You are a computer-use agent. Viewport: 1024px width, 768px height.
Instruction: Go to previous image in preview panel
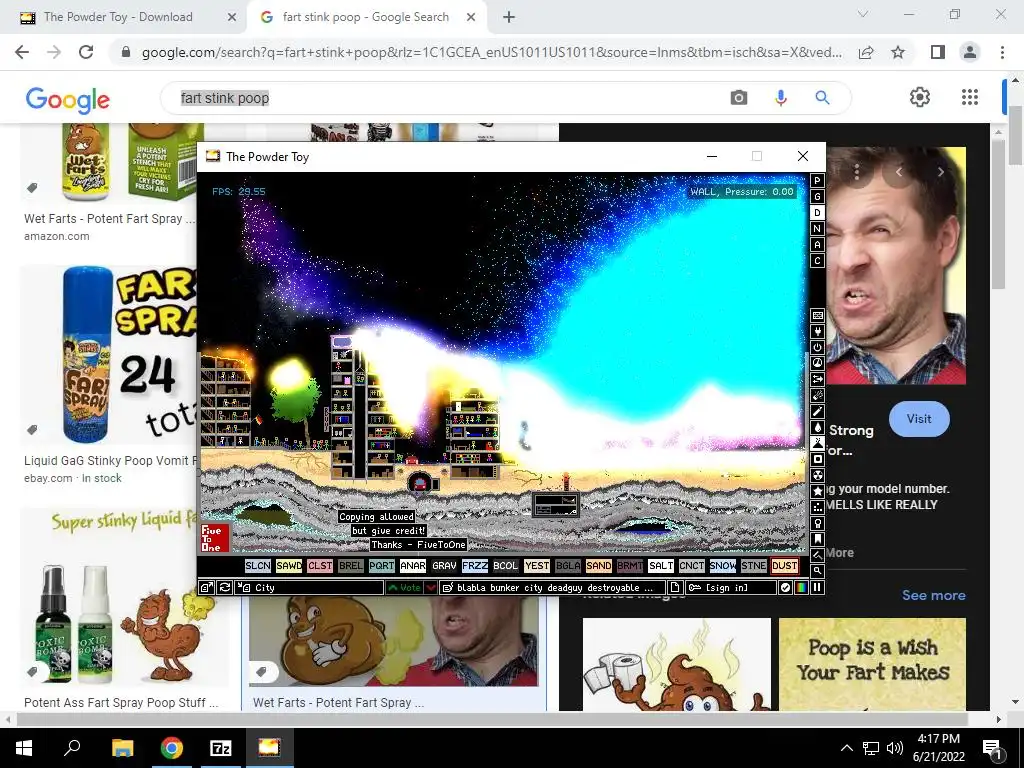click(x=899, y=172)
